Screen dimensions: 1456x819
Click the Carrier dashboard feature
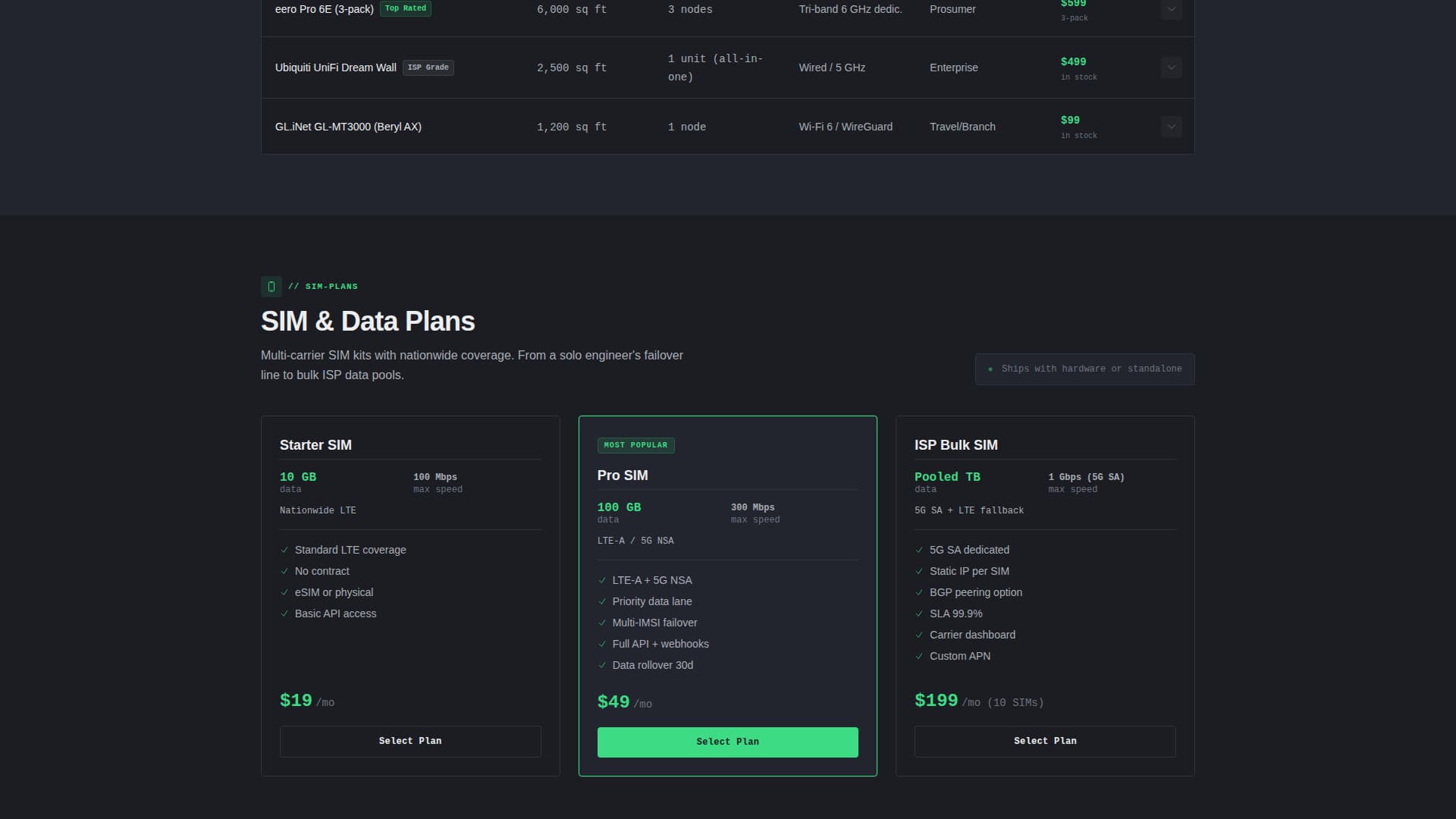tap(972, 635)
